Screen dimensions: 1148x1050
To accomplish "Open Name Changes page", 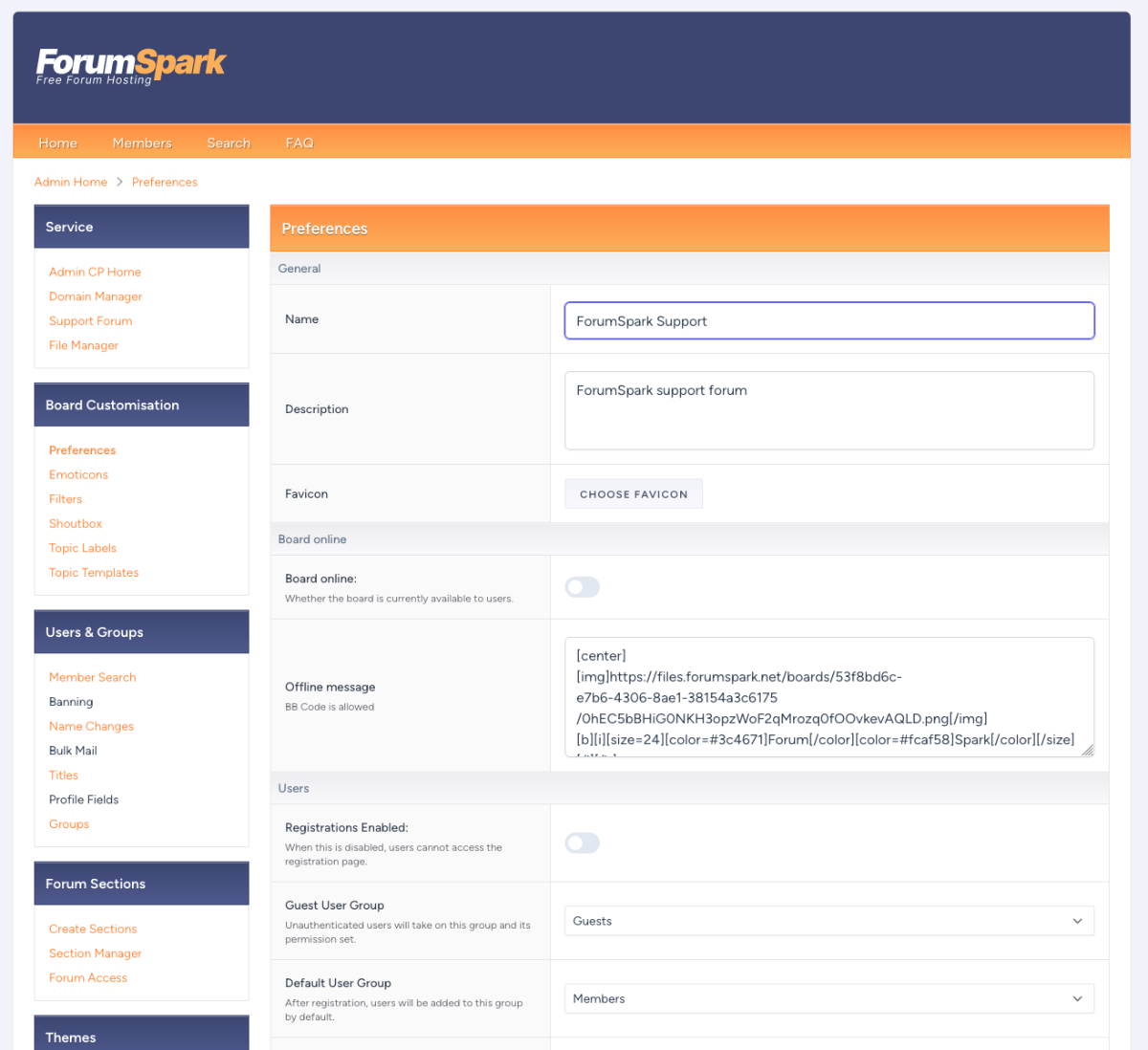I will coord(92,727).
